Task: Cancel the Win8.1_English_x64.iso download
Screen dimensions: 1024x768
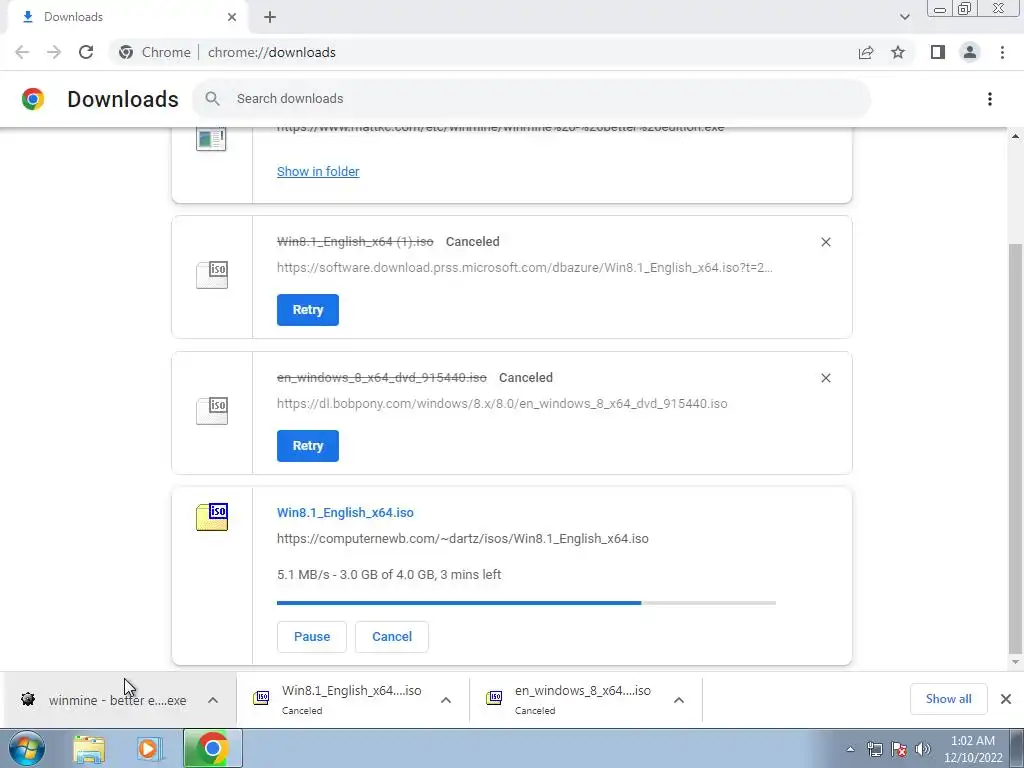Action: (392, 637)
